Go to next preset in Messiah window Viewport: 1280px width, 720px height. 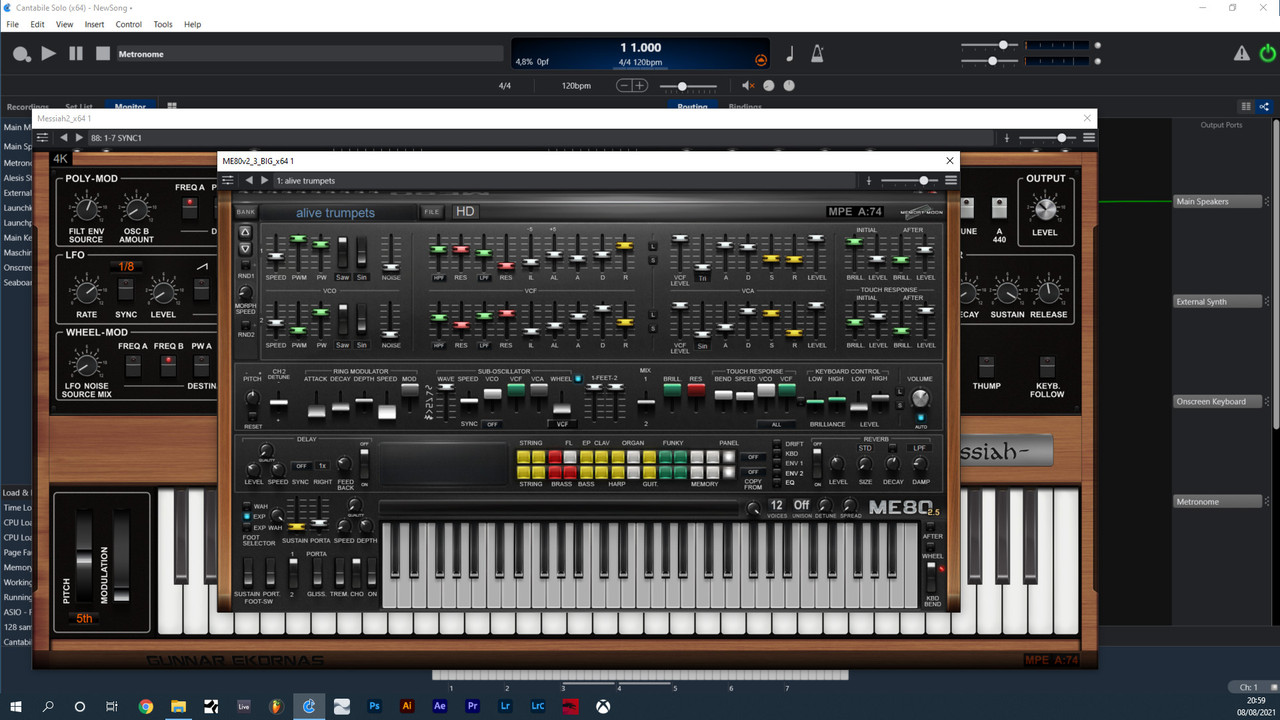[x=78, y=138]
